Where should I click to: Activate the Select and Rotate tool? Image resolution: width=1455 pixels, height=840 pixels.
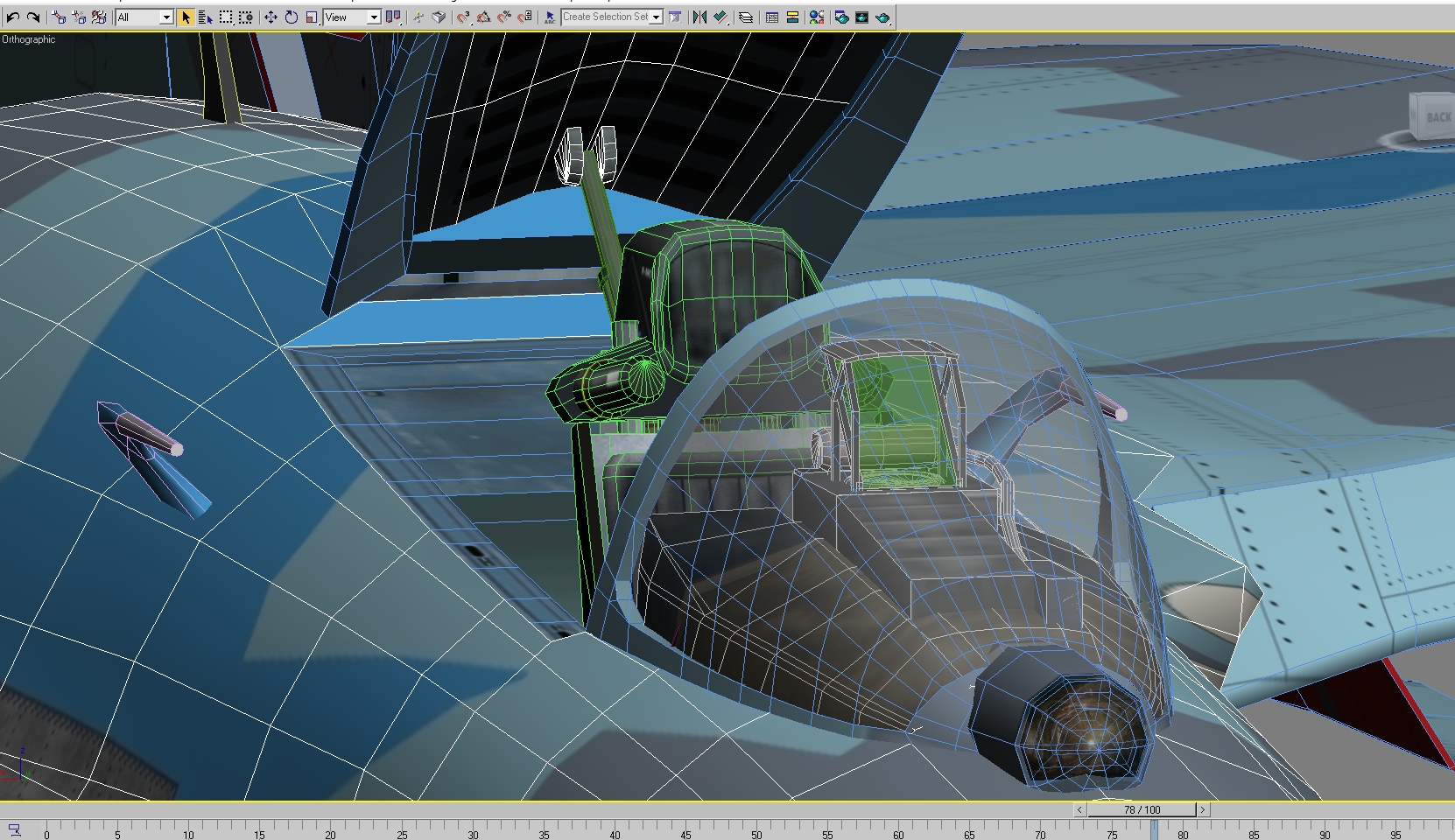tap(291, 17)
